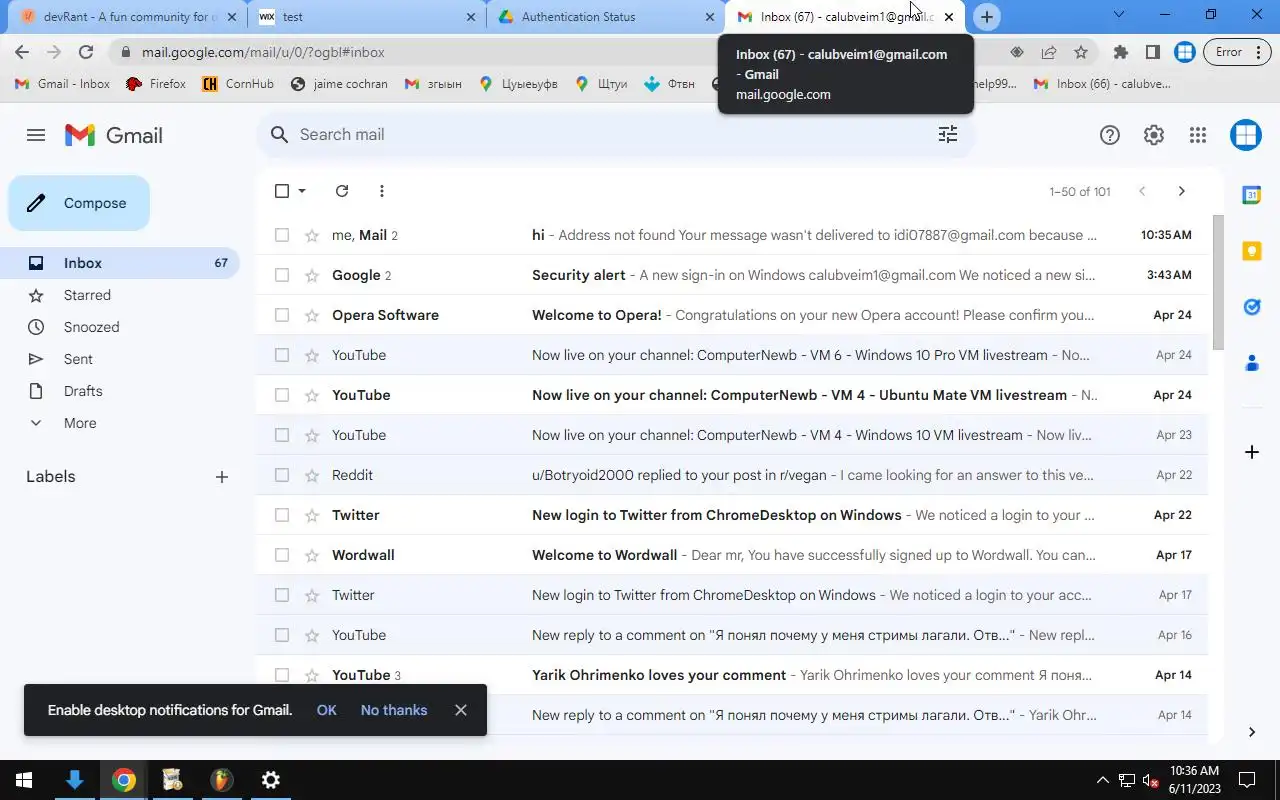Select the Google Security alert email checkbox
This screenshot has width=1280, height=800.
[282, 275]
